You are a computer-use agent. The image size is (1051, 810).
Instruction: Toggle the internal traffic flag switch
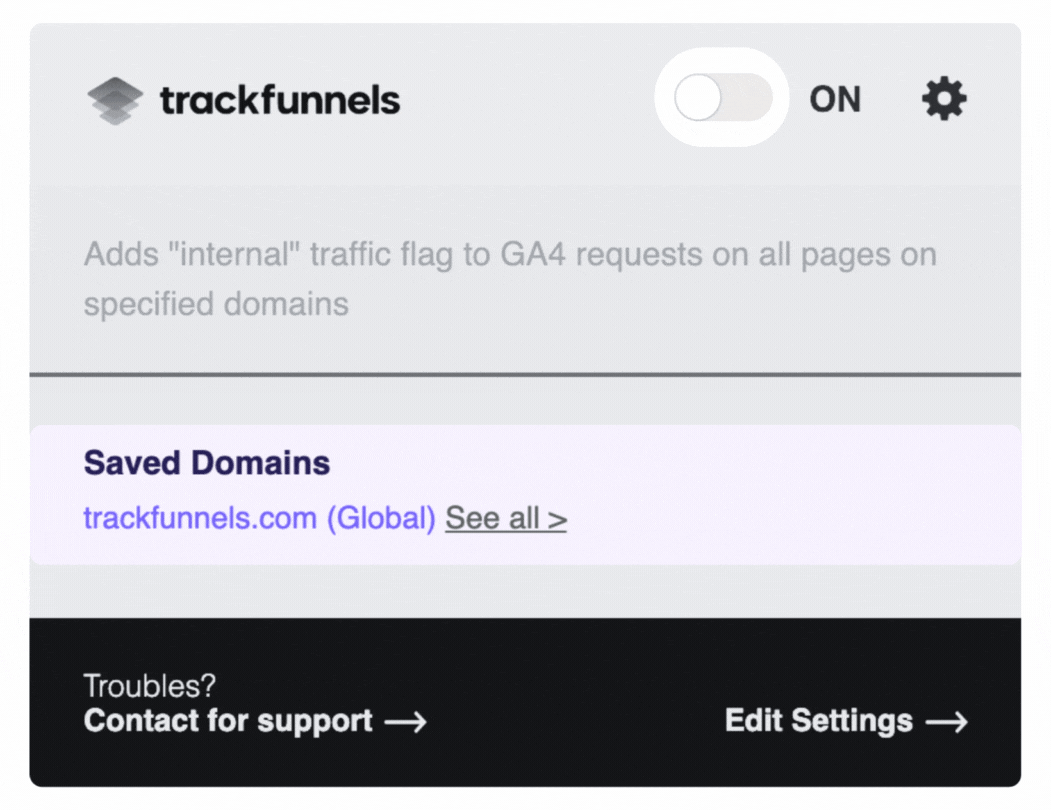point(722,99)
